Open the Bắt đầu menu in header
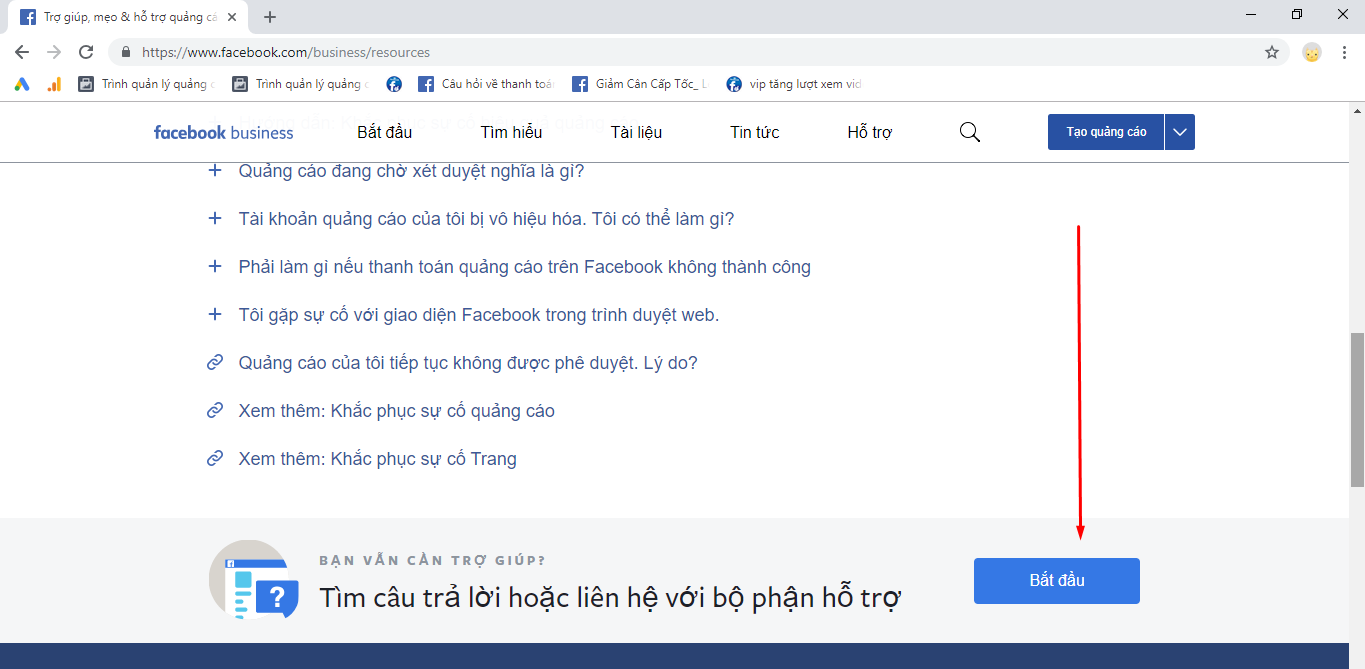1365x669 pixels. pos(385,132)
